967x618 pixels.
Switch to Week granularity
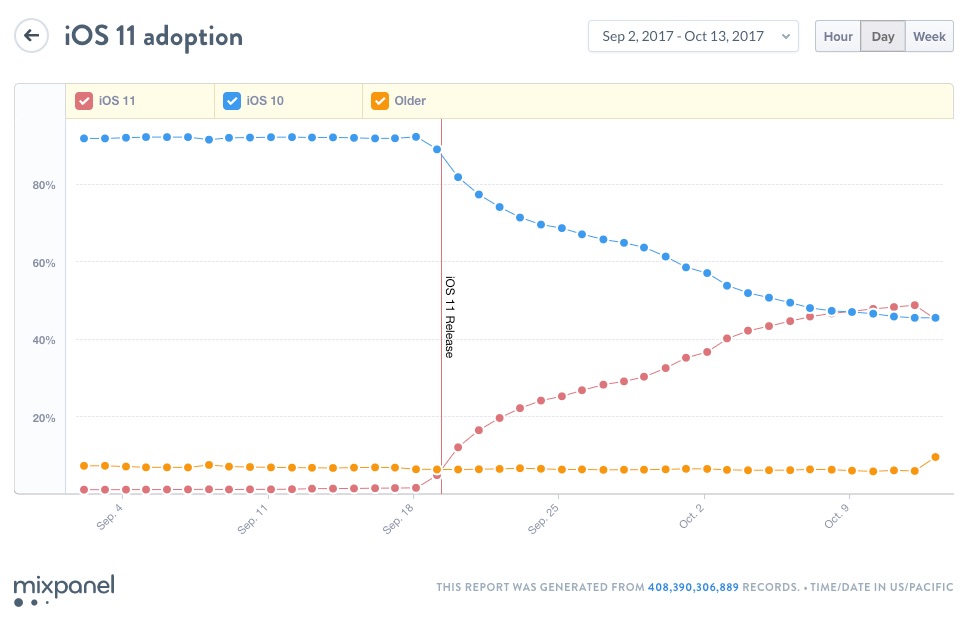point(929,36)
